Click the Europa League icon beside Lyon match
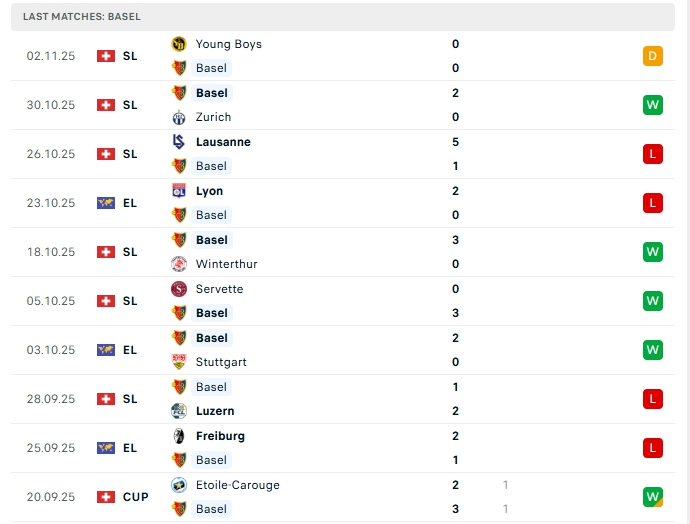 (x=106, y=203)
